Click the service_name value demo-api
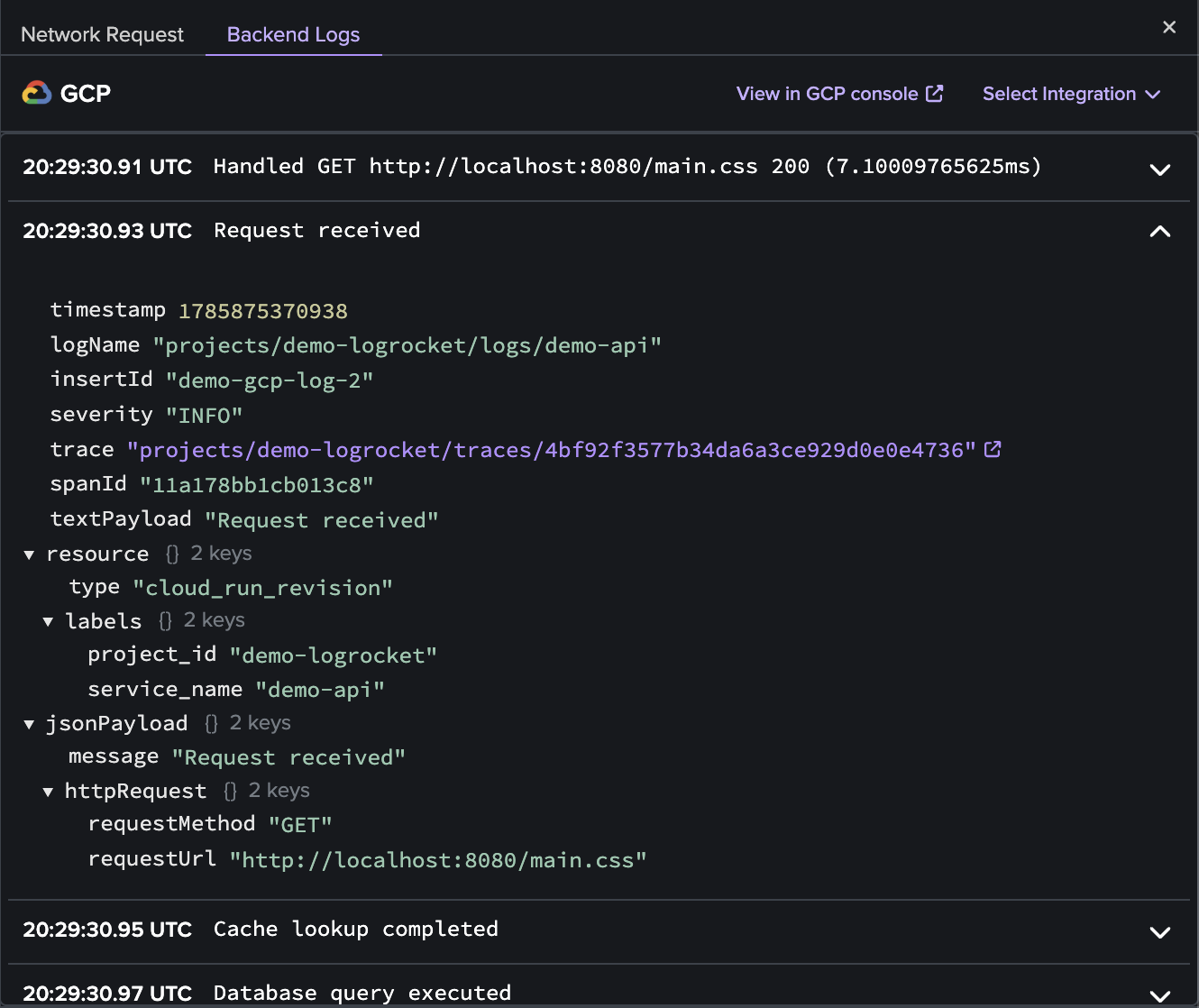1199x1008 pixels. pos(320,690)
